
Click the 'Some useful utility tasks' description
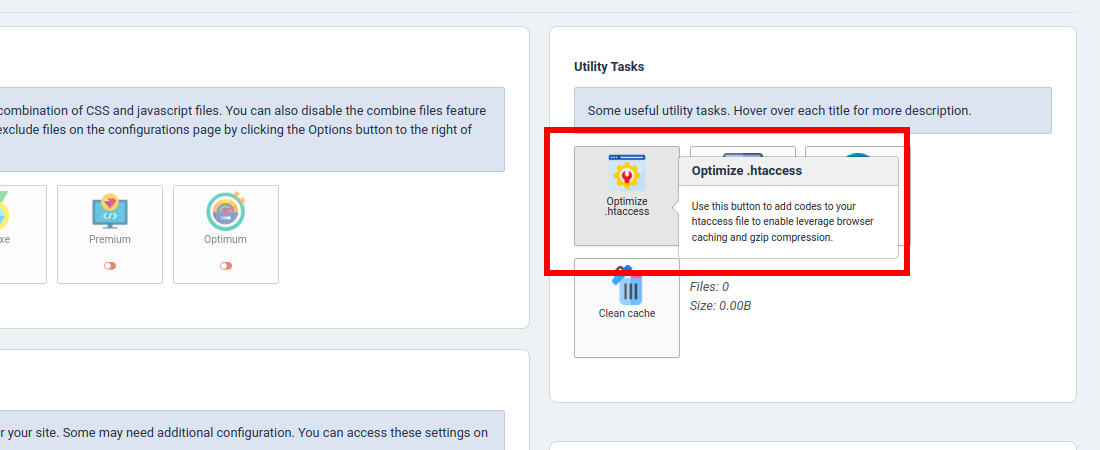(779, 111)
